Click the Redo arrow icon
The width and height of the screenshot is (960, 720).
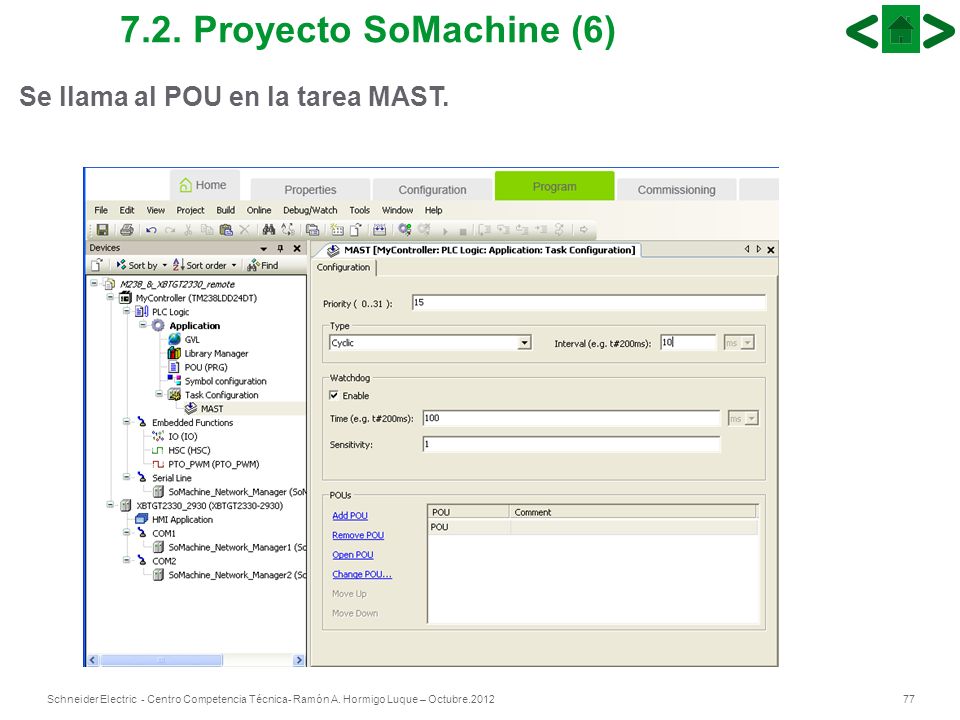pyautogui.click(x=170, y=230)
